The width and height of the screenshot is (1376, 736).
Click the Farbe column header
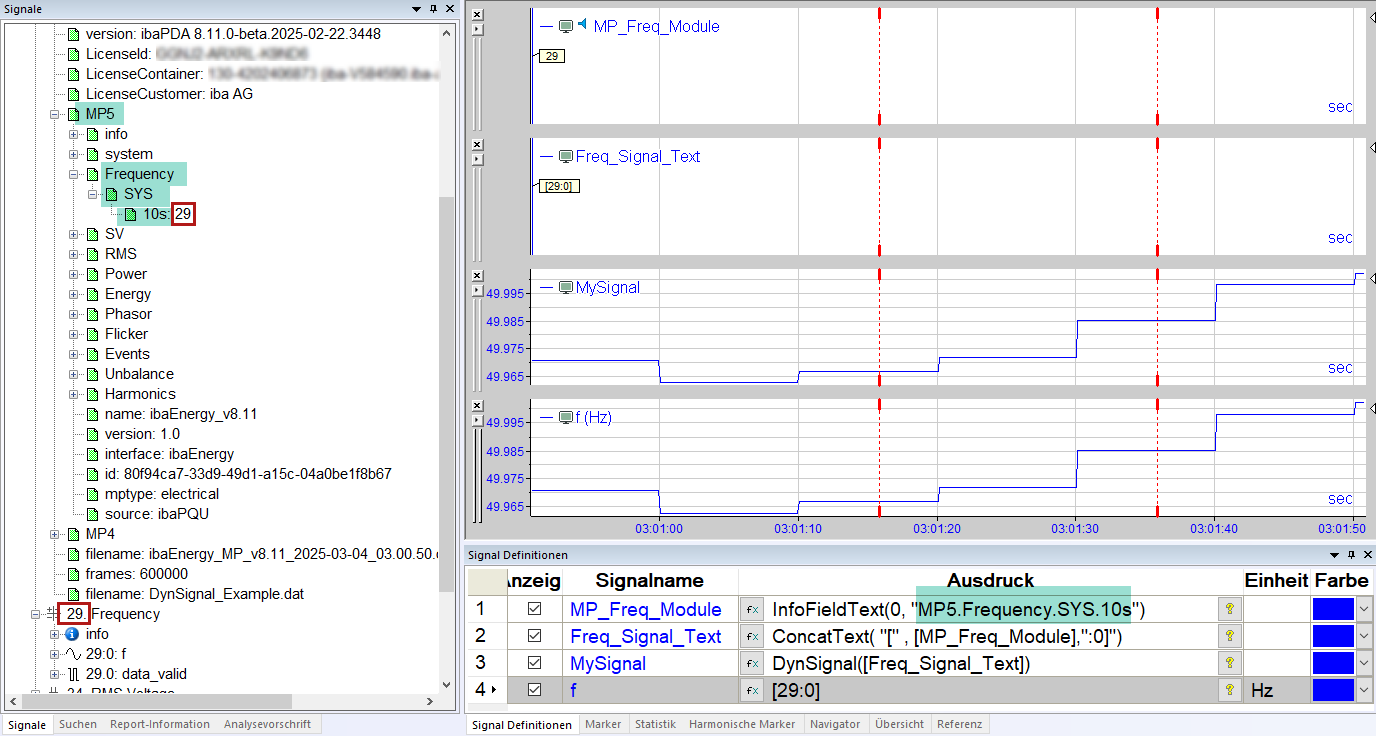point(1342,581)
